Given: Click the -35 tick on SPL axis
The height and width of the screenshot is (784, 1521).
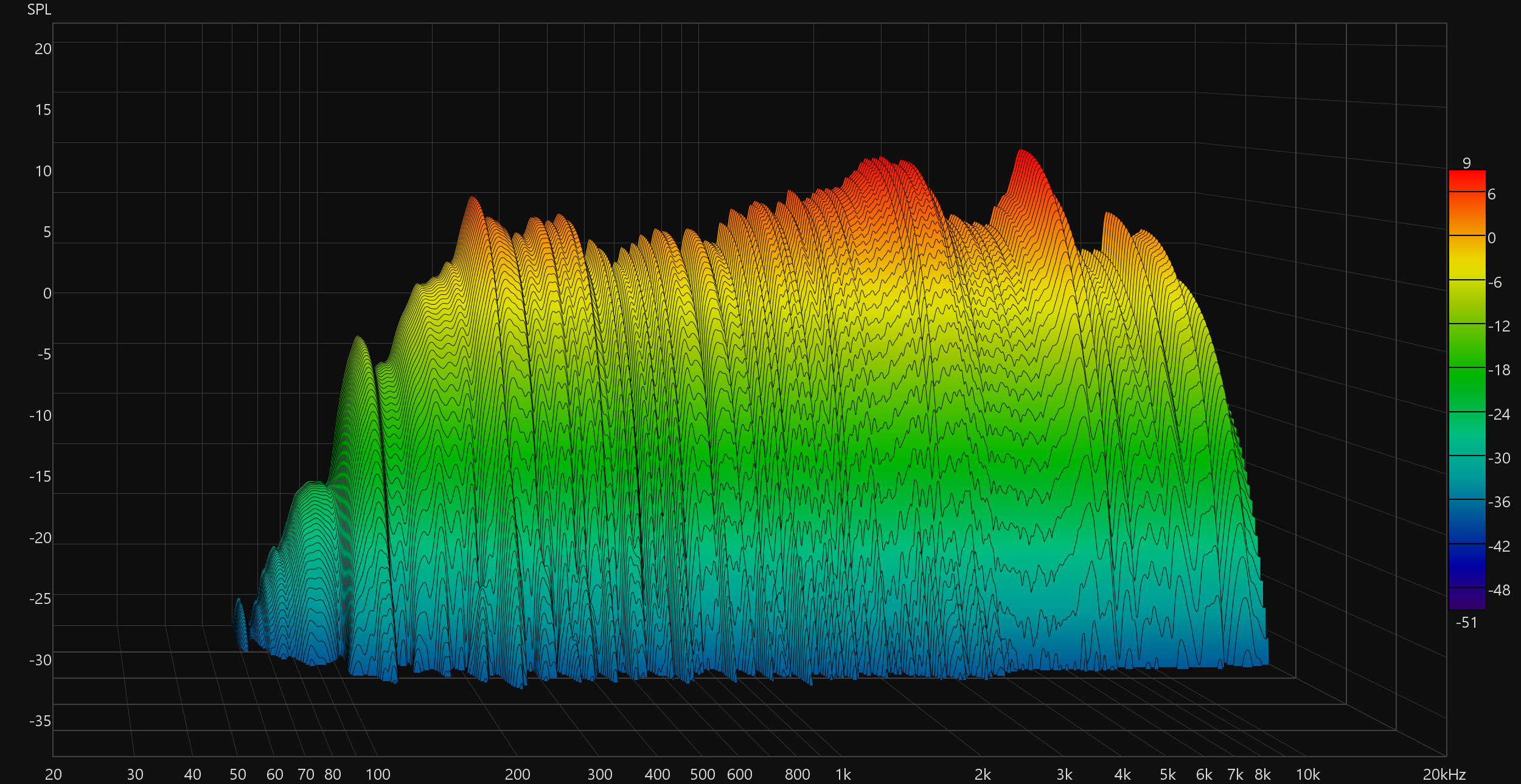Looking at the screenshot, I should [40, 721].
